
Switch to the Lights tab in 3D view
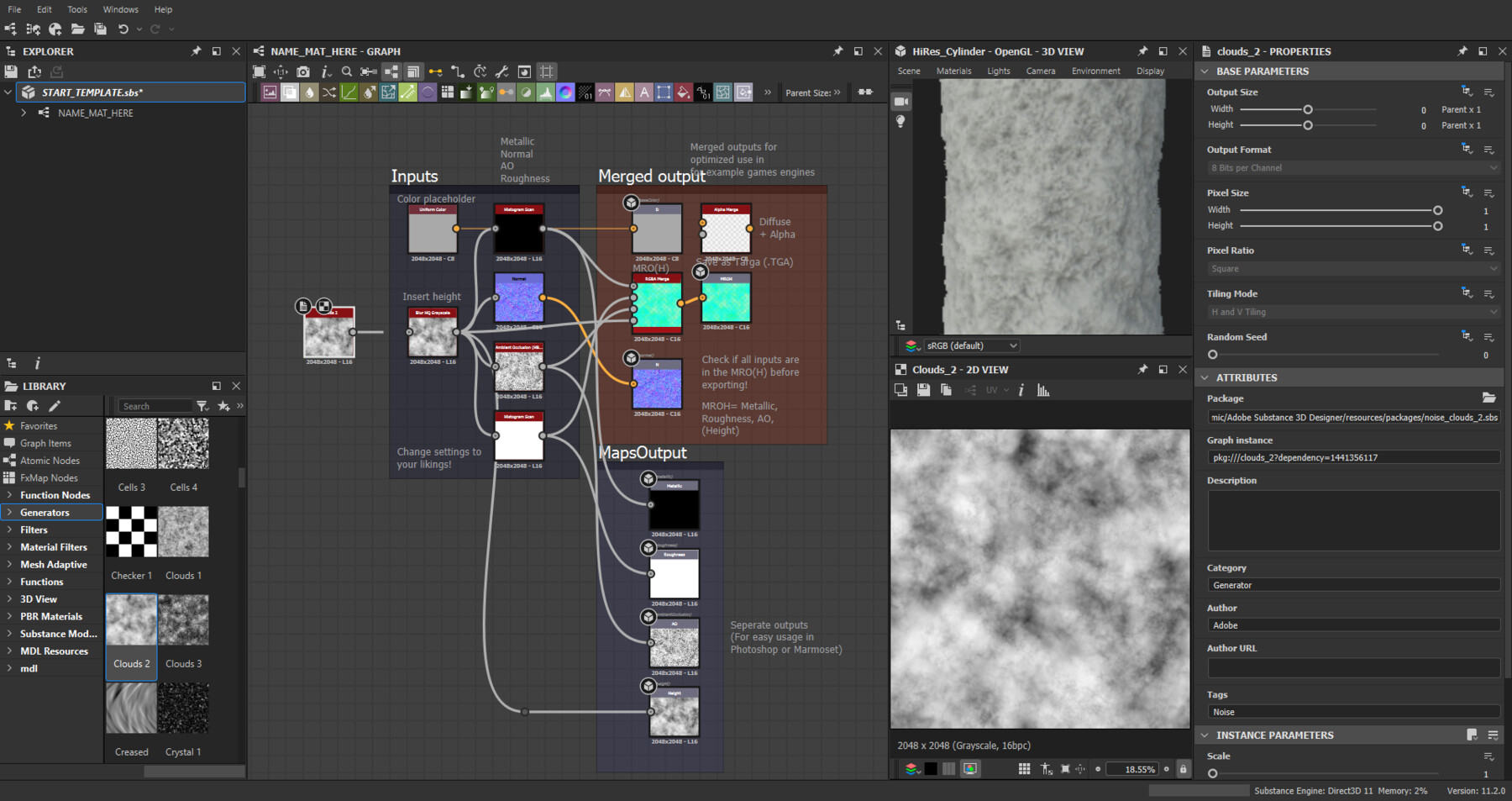[998, 71]
